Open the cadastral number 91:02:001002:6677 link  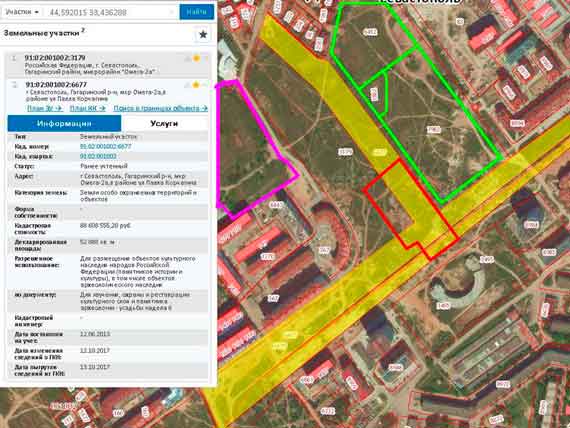point(105,147)
